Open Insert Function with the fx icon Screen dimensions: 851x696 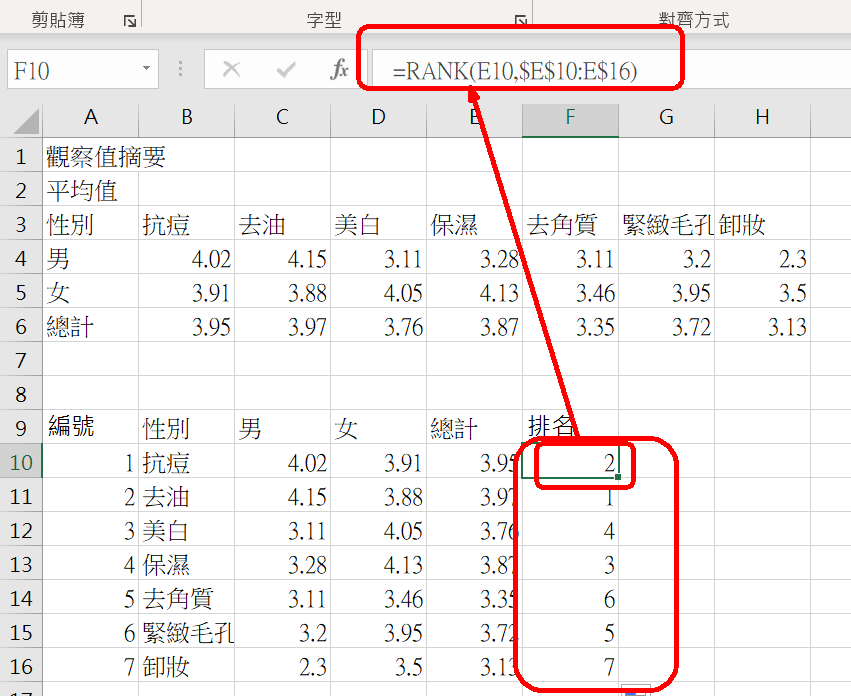click(x=340, y=70)
